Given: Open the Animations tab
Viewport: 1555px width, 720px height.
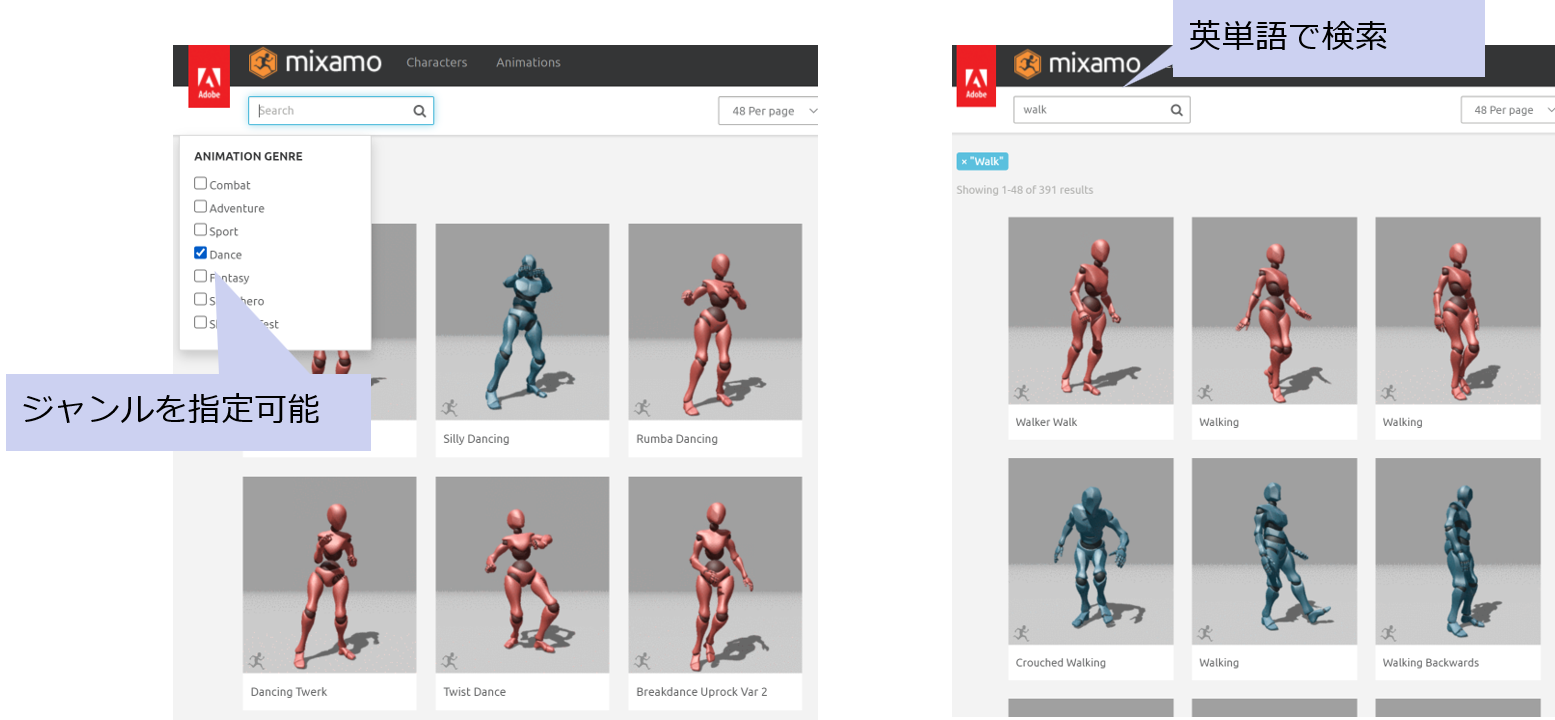Looking at the screenshot, I should click(528, 63).
